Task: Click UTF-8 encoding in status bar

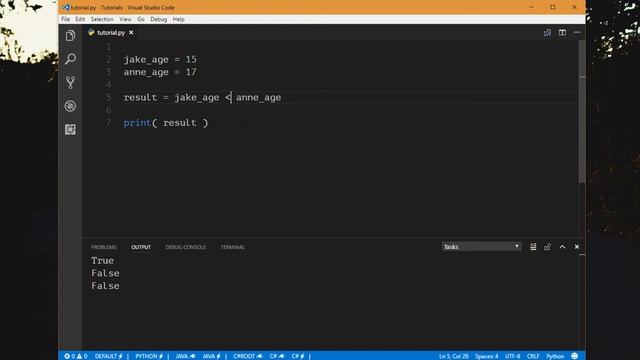Action: pyautogui.click(x=513, y=356)
